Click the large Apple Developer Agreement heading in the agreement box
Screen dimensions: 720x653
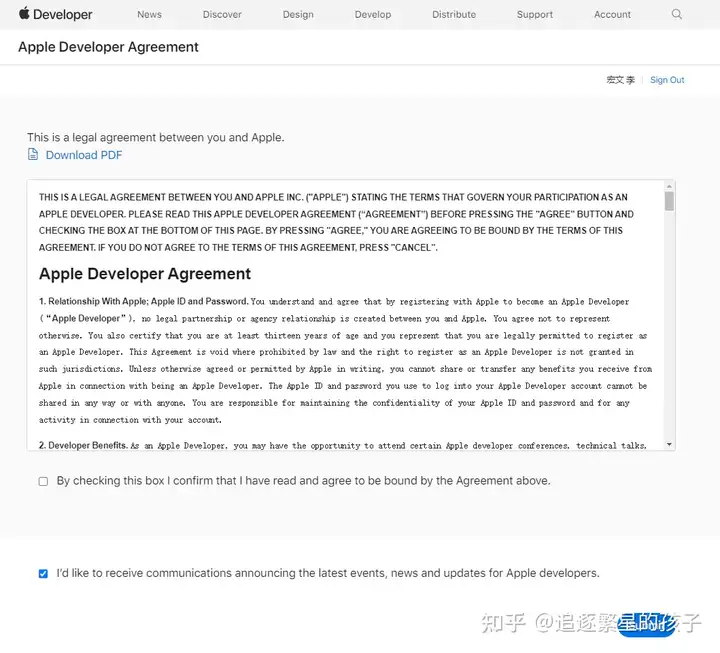click(145, 274)
